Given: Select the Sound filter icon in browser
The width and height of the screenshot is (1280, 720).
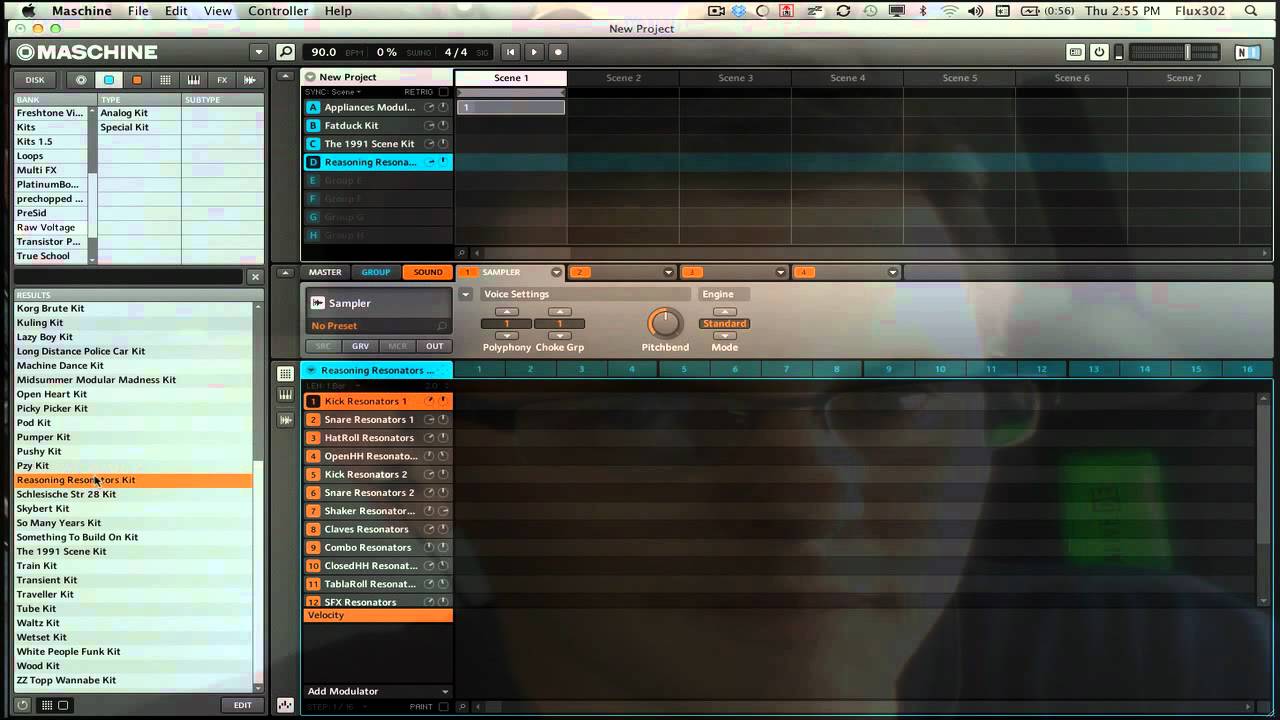Looking at the screenshot, I should coord(137,80).
